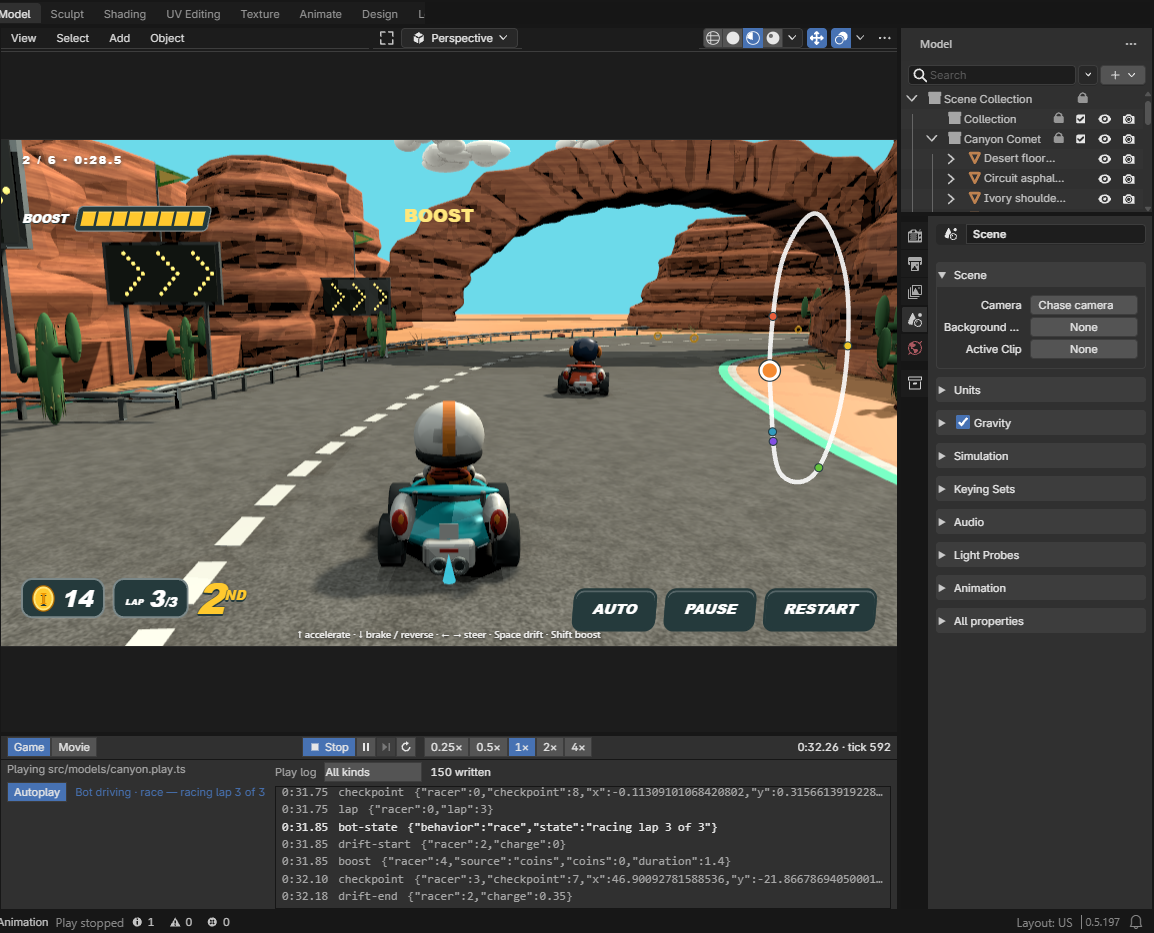Screen dimensions: 1154x933
Task: Set playback speed to 0.25×
Action: (446, 747)
